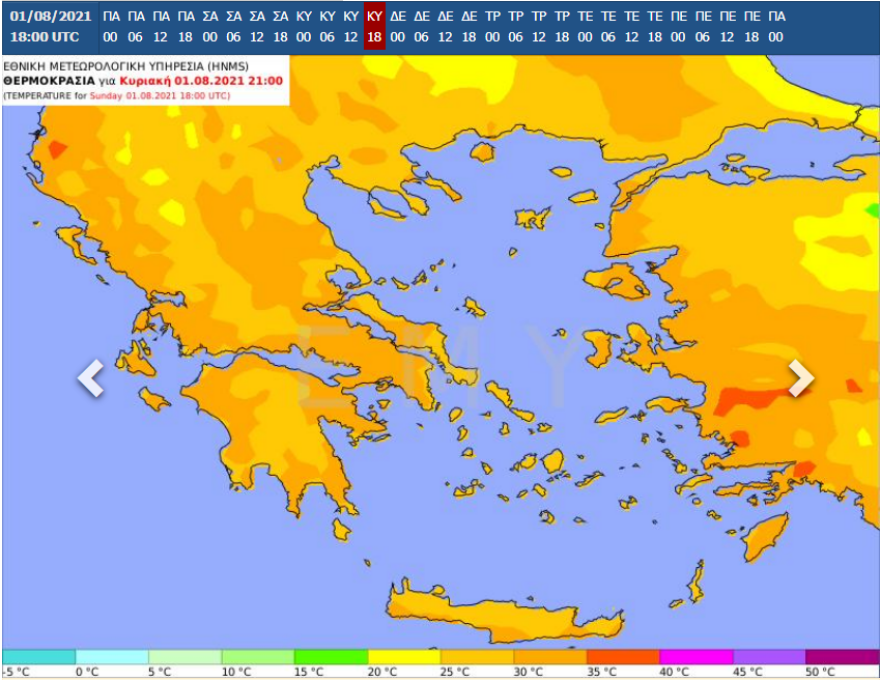Viewport: 880px width, 680px height.
Task: Pick ΤΡ 12 from the timeline
Action: click(540, 27)
